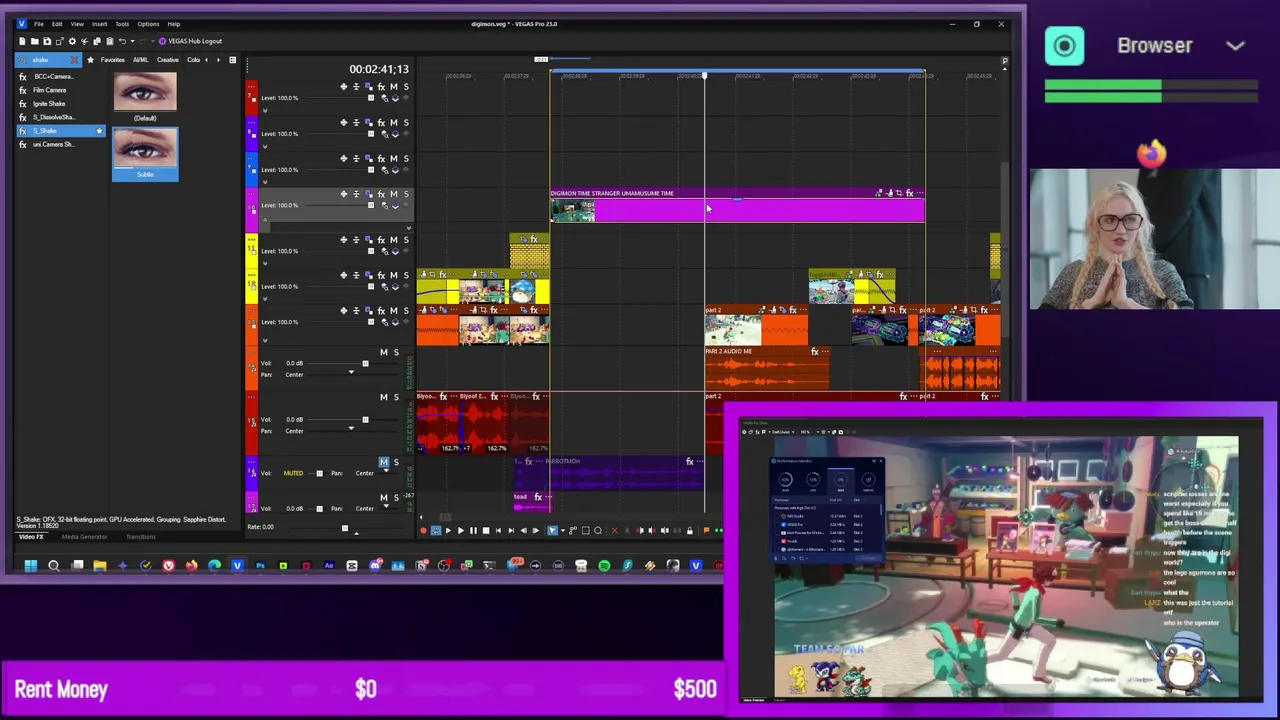Click the Paste clipboard icon in toolbar
This screenshot has width=1280, height=720.
click(109, 41)
